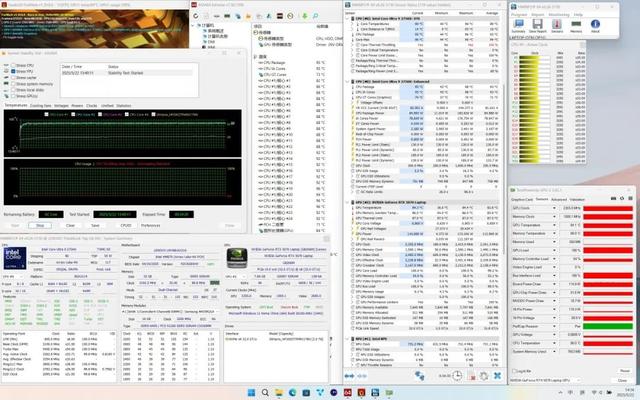Click the Stop button in stability test
This screenshot has width=640, height=400.
[40, 225]
